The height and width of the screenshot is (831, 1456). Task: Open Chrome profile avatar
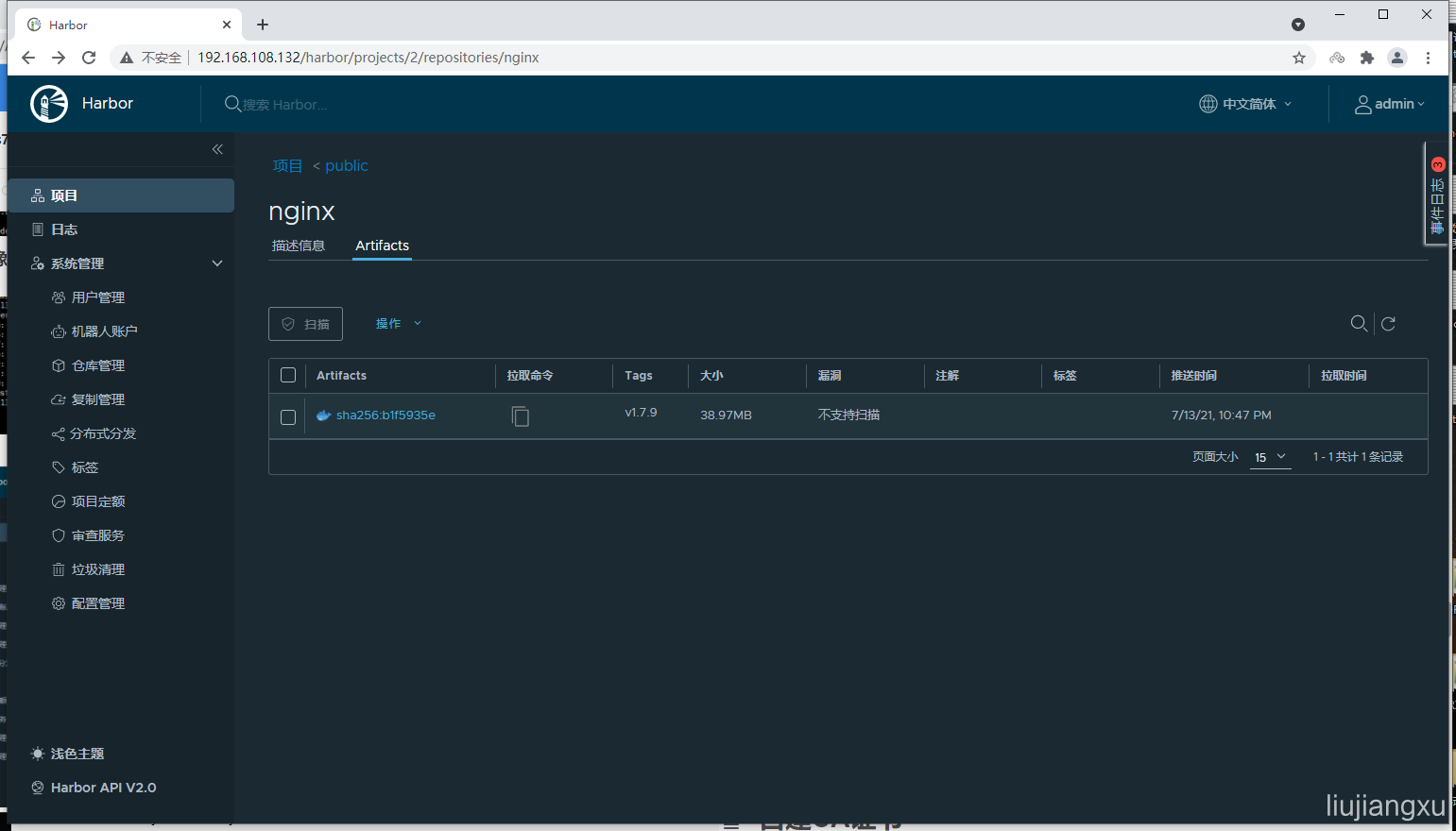pos(1397,58)
